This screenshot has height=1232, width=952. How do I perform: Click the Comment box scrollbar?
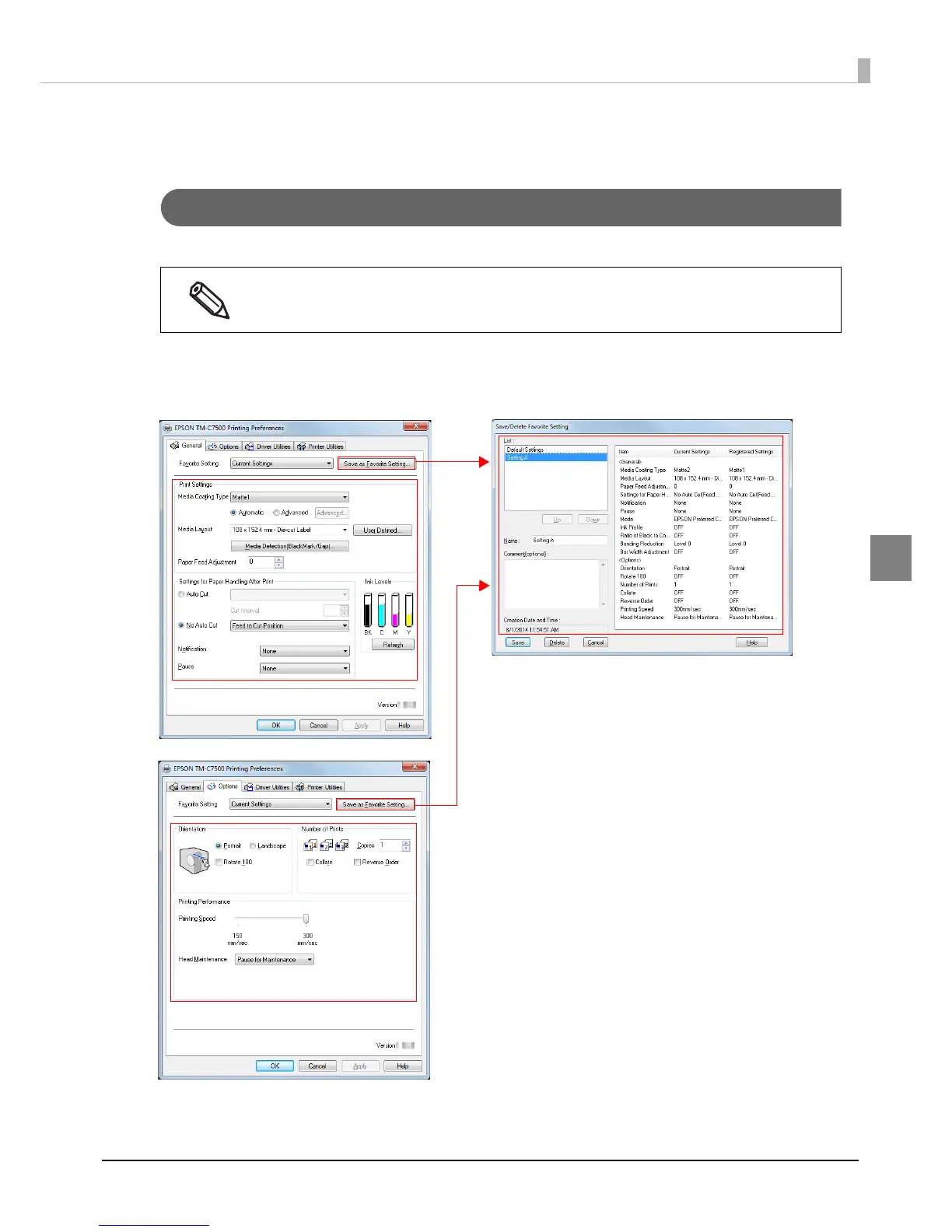pyautogui.click(x=603, y=584)
